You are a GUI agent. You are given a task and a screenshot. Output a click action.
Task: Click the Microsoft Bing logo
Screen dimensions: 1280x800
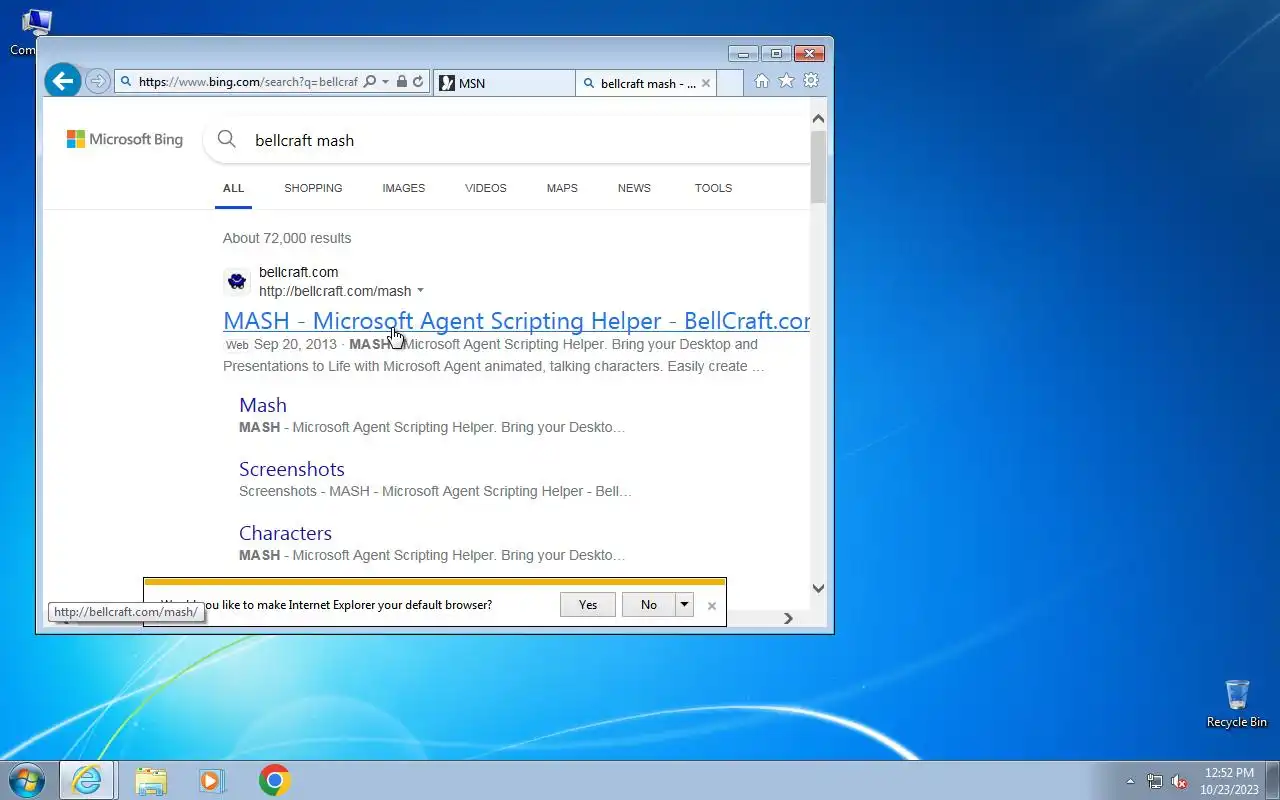[125, 139]
